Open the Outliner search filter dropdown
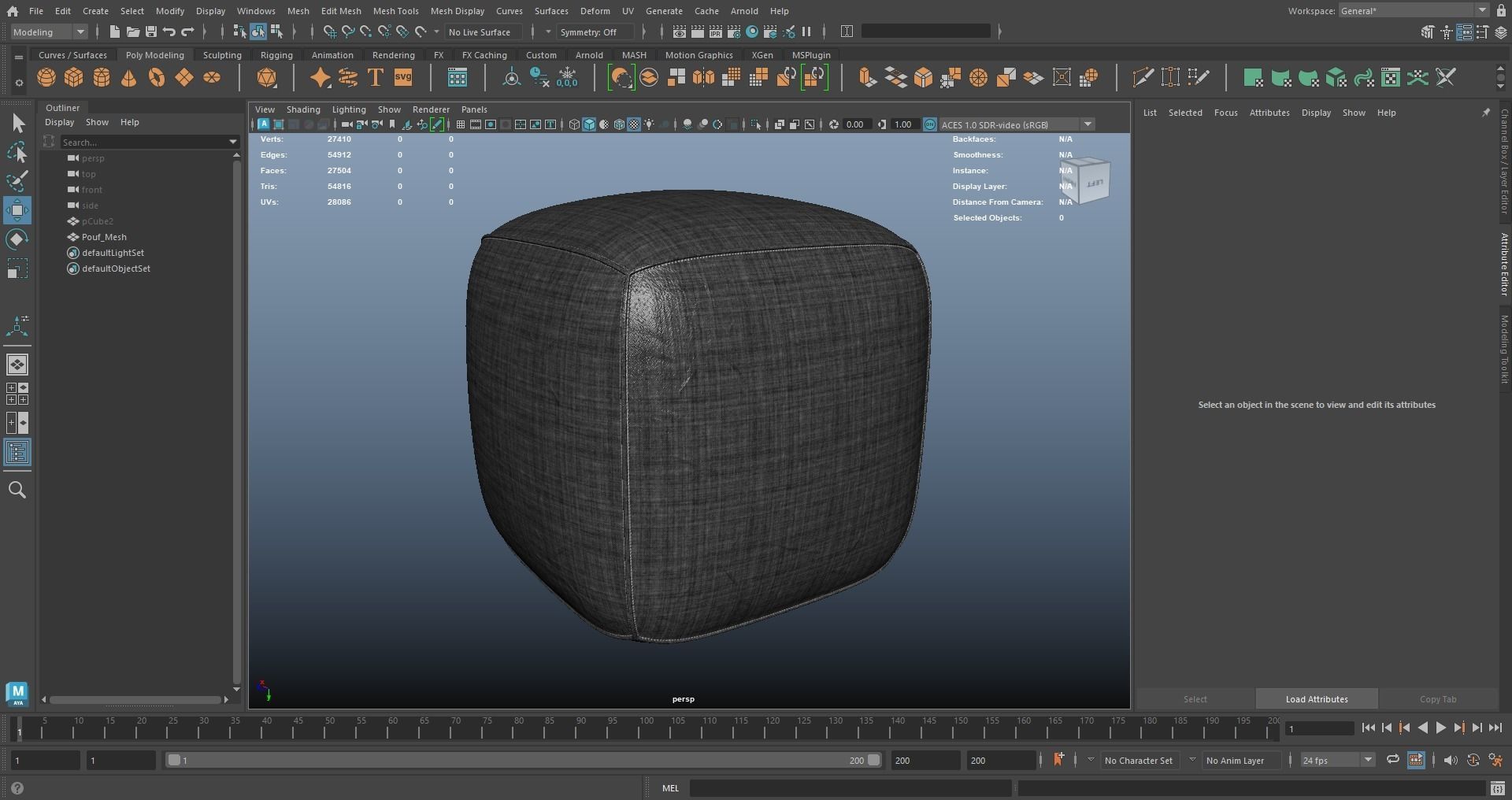Viewport: 1512px width, 800px height. click(233, 142)
